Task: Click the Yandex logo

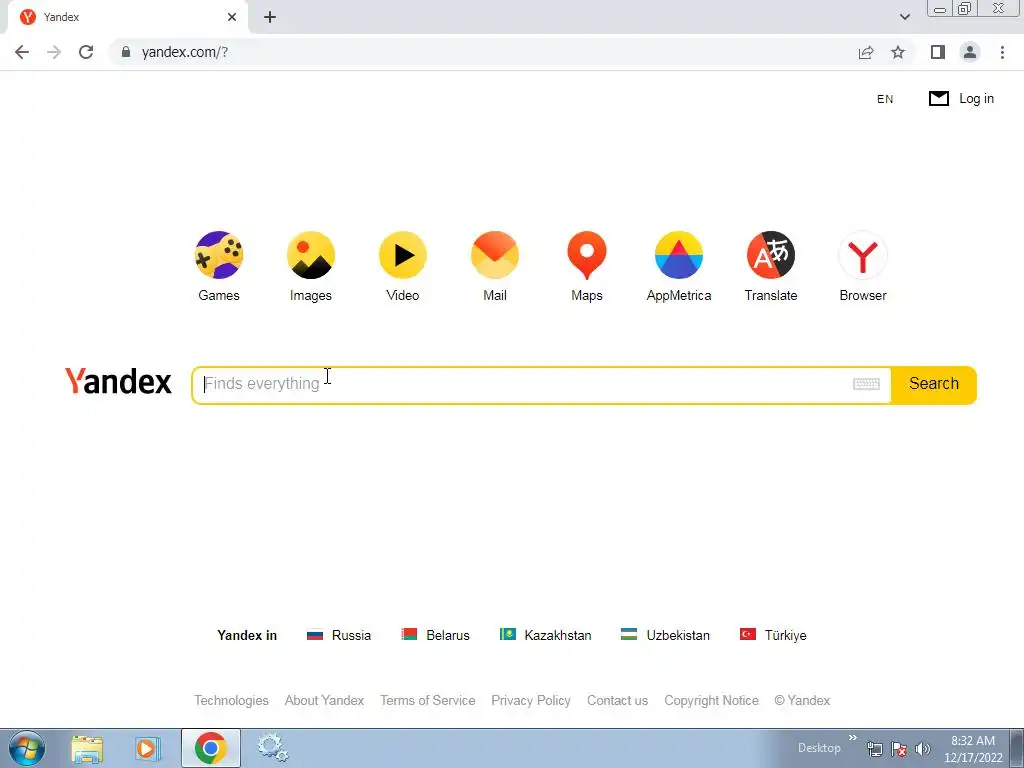Action: pos(118,381)
